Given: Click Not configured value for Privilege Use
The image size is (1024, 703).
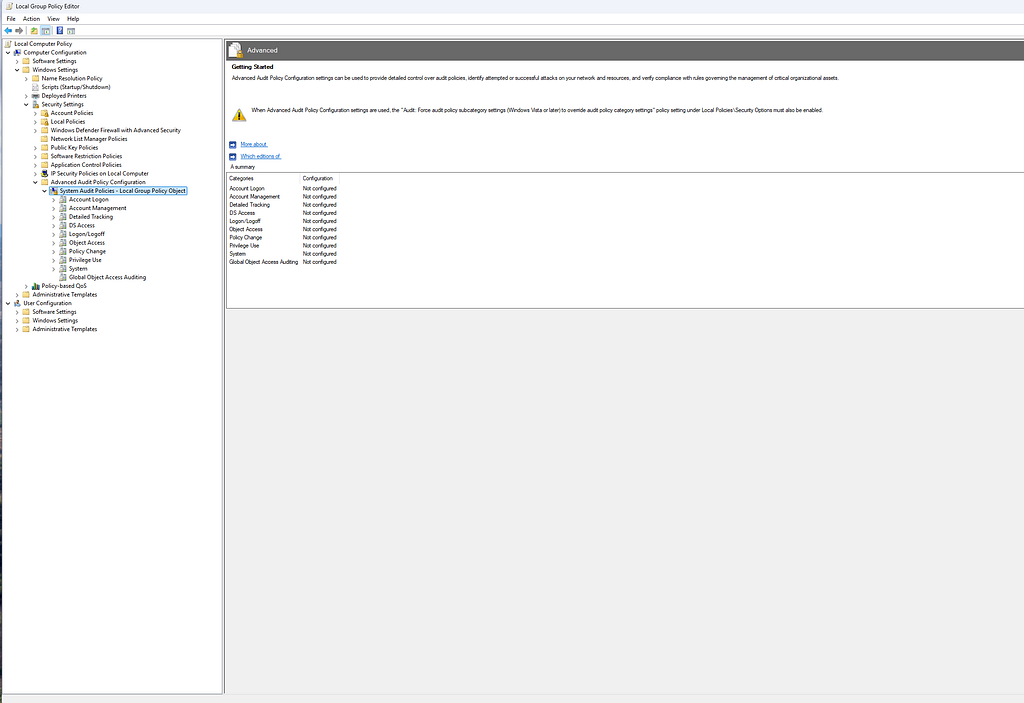Looking at the screenshot, I should (319, 246).
